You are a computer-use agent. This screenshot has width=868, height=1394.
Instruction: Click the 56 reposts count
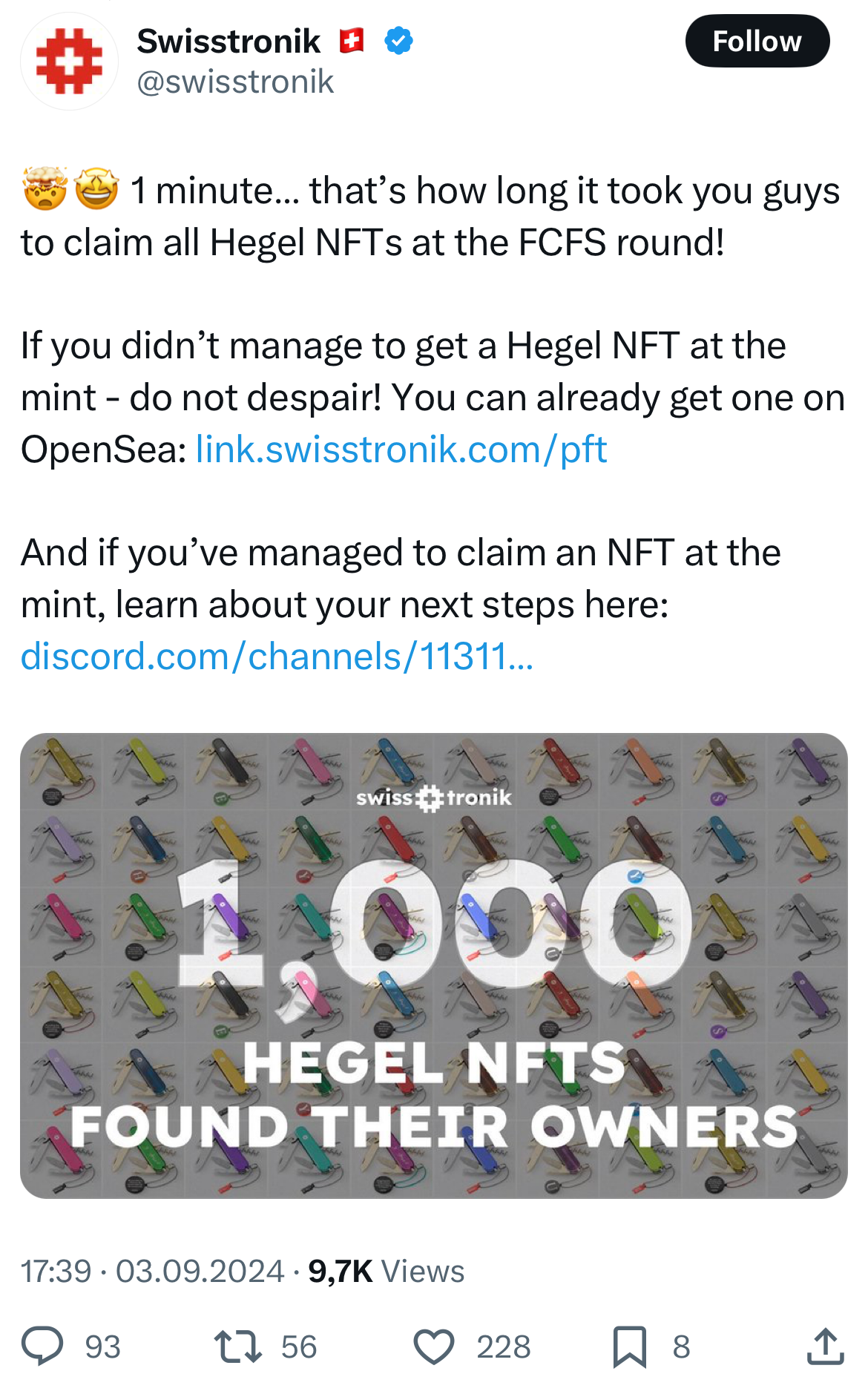pyautogui.click(x=299, y=1347)
